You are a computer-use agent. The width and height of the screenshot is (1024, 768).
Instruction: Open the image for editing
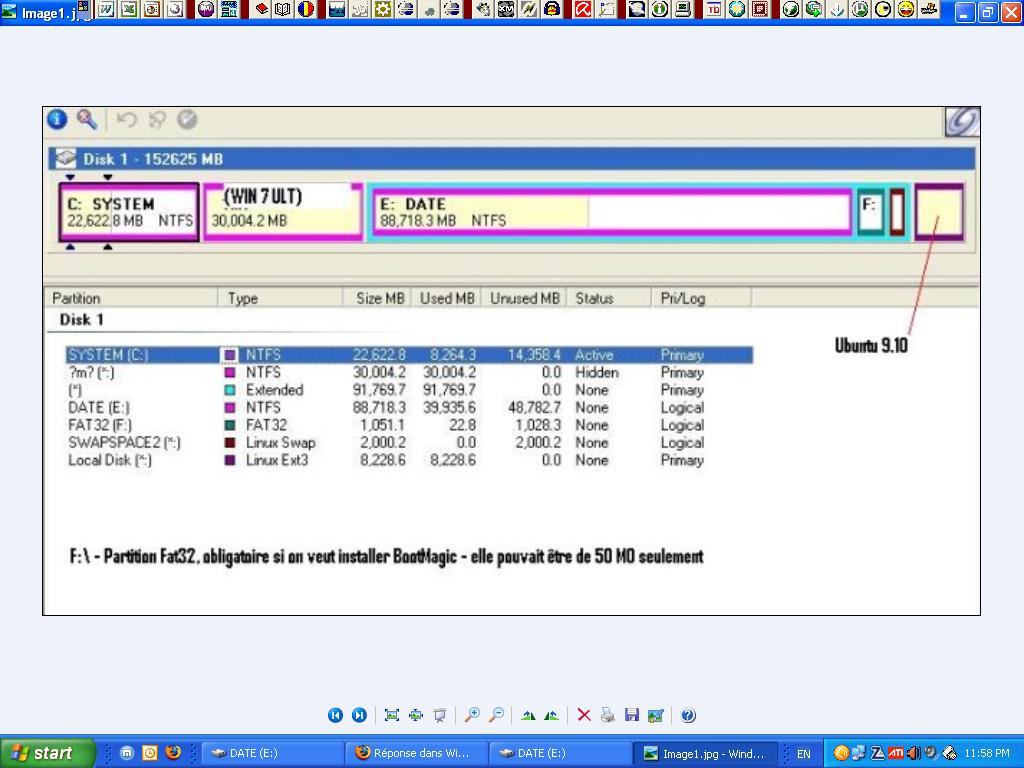click(655, 715)
